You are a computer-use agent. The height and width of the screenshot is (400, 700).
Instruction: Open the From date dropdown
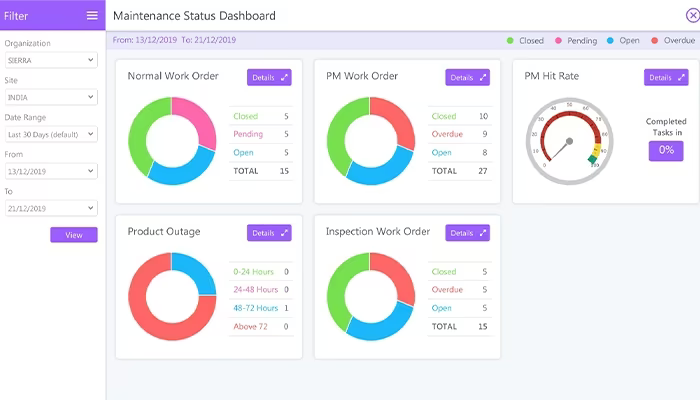tap(51, 171)
